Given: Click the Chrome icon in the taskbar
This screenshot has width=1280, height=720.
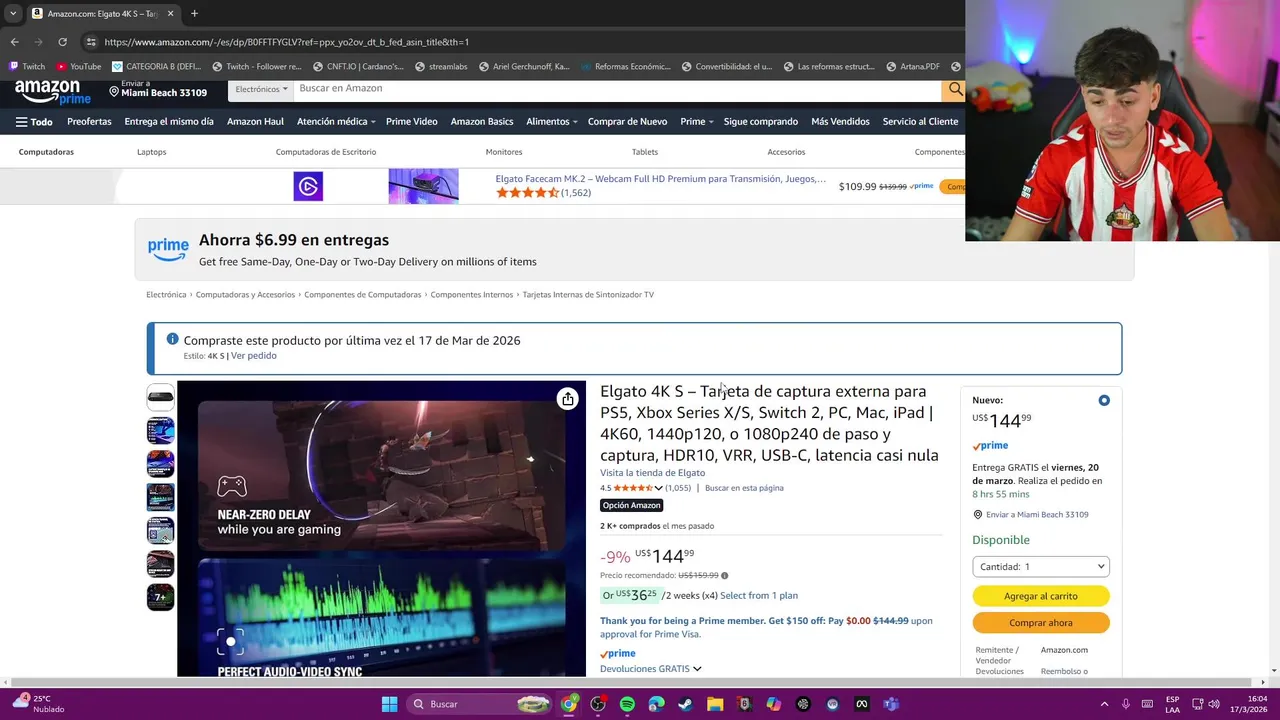Looking at the screenshot, I should [x=569, y=704].
